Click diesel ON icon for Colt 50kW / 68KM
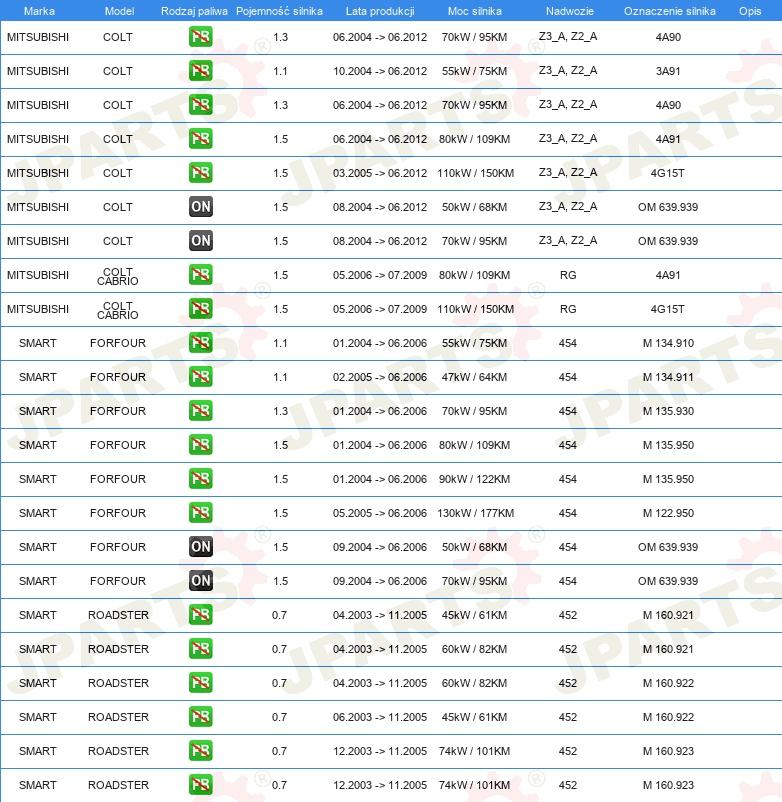 [200, 207]
